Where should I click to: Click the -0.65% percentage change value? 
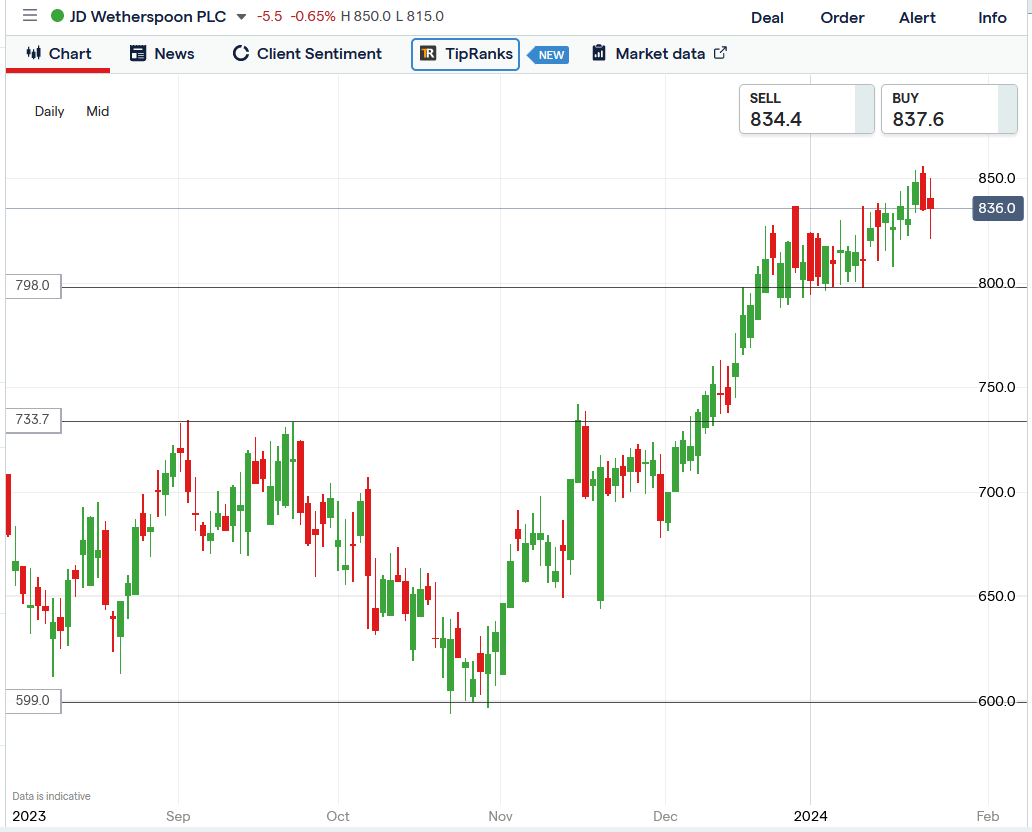[313, 16]
